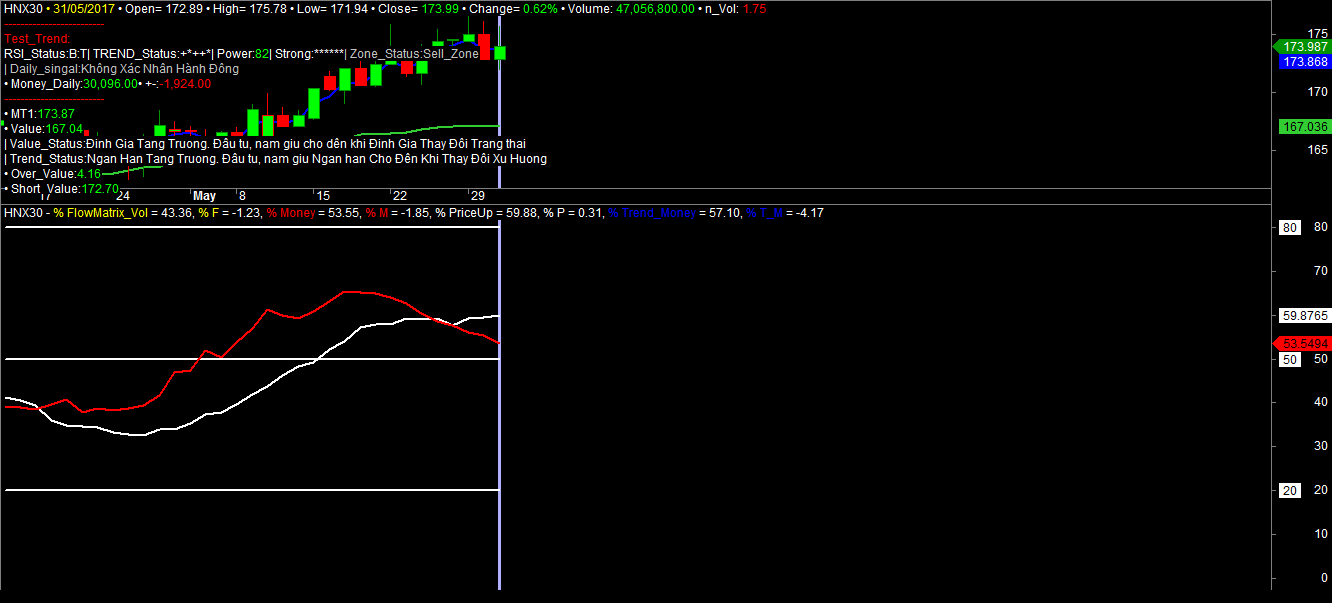Click the white 59.8765 PriceUp tag
This screenshot has height=603, width=1332.
1304,315
